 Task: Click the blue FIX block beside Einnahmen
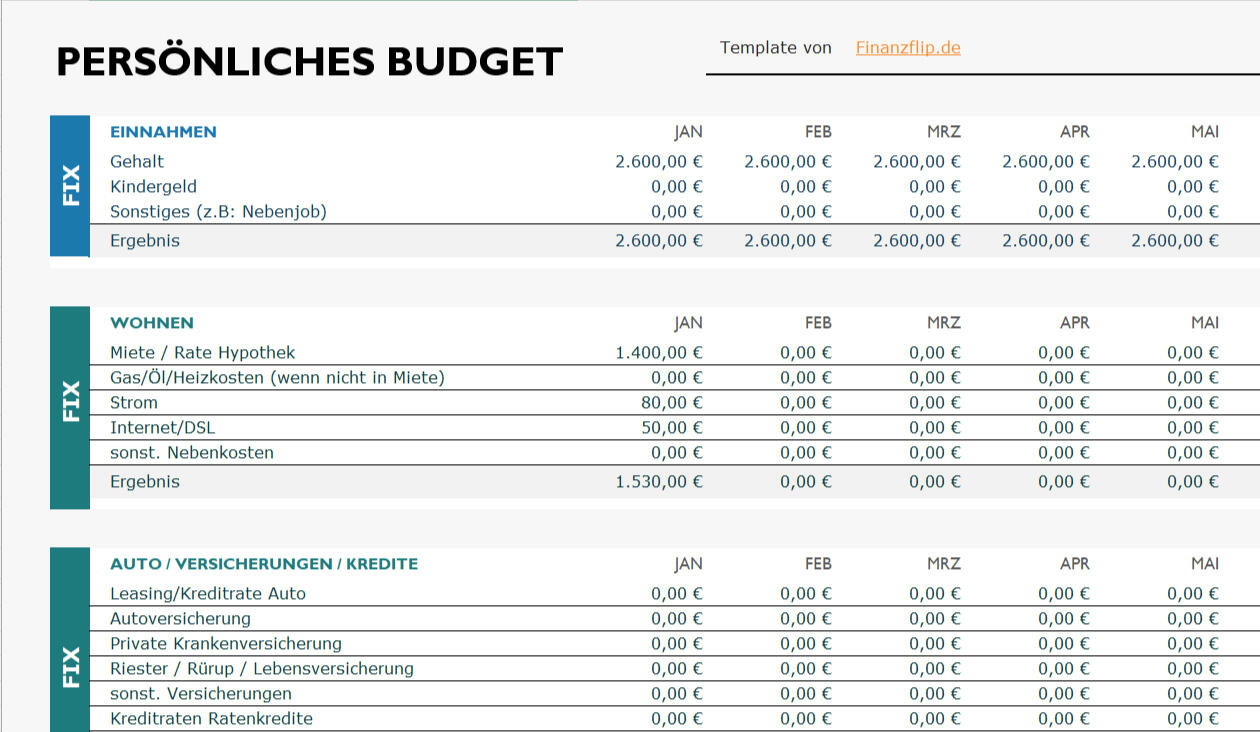pyautogui.click(x=70, y=186)
